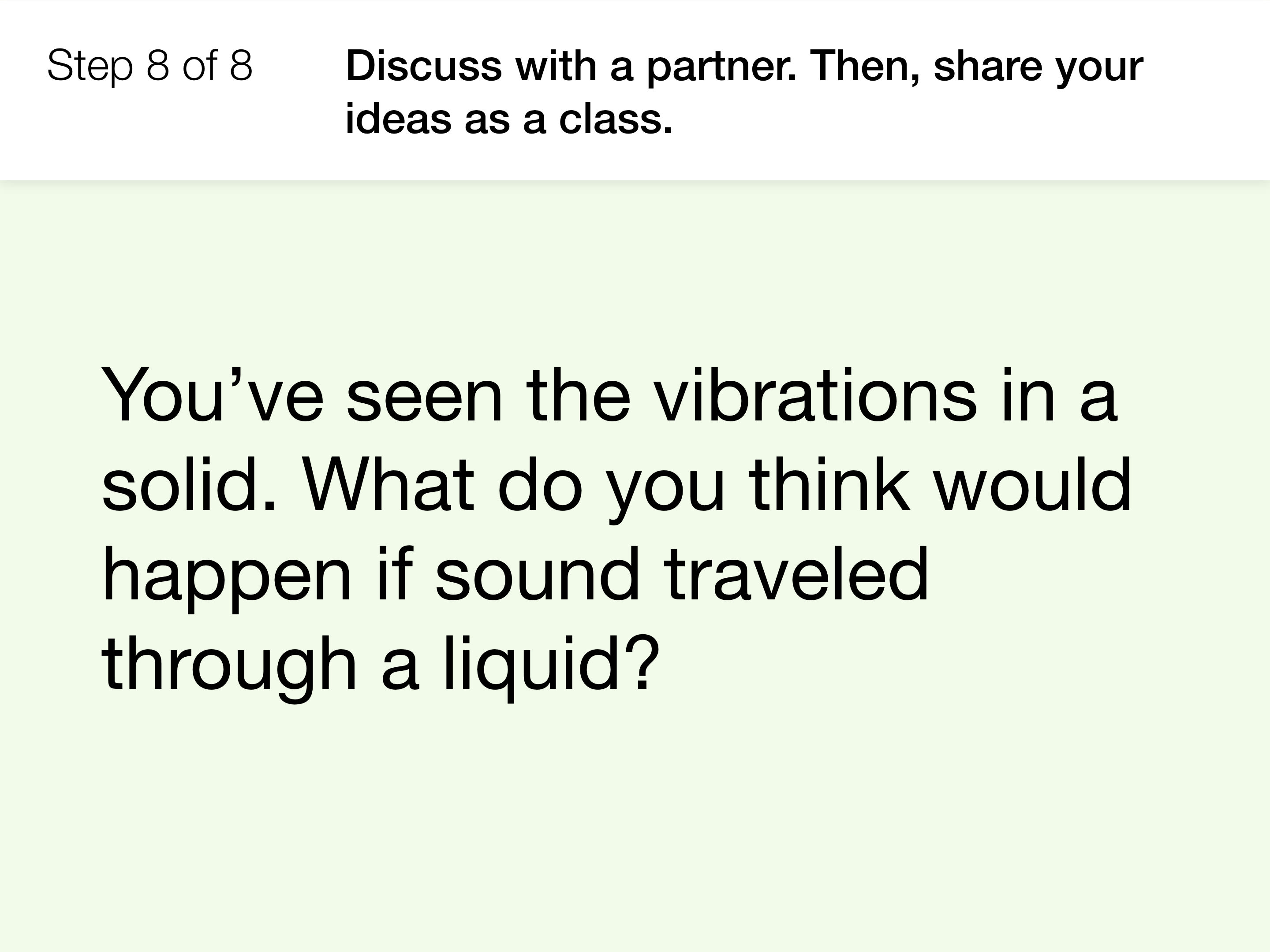
Task: Click the word "think" in the question
Action: click(x=829, y=484)
